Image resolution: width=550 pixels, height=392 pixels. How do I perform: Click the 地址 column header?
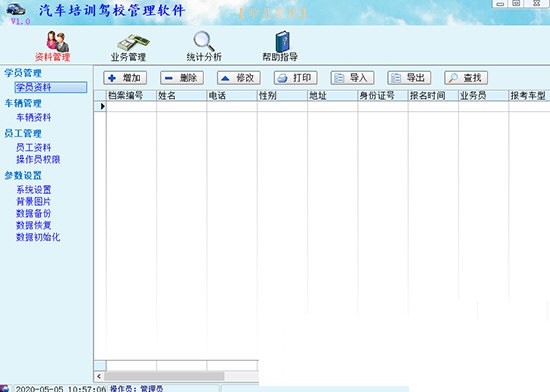333,96
